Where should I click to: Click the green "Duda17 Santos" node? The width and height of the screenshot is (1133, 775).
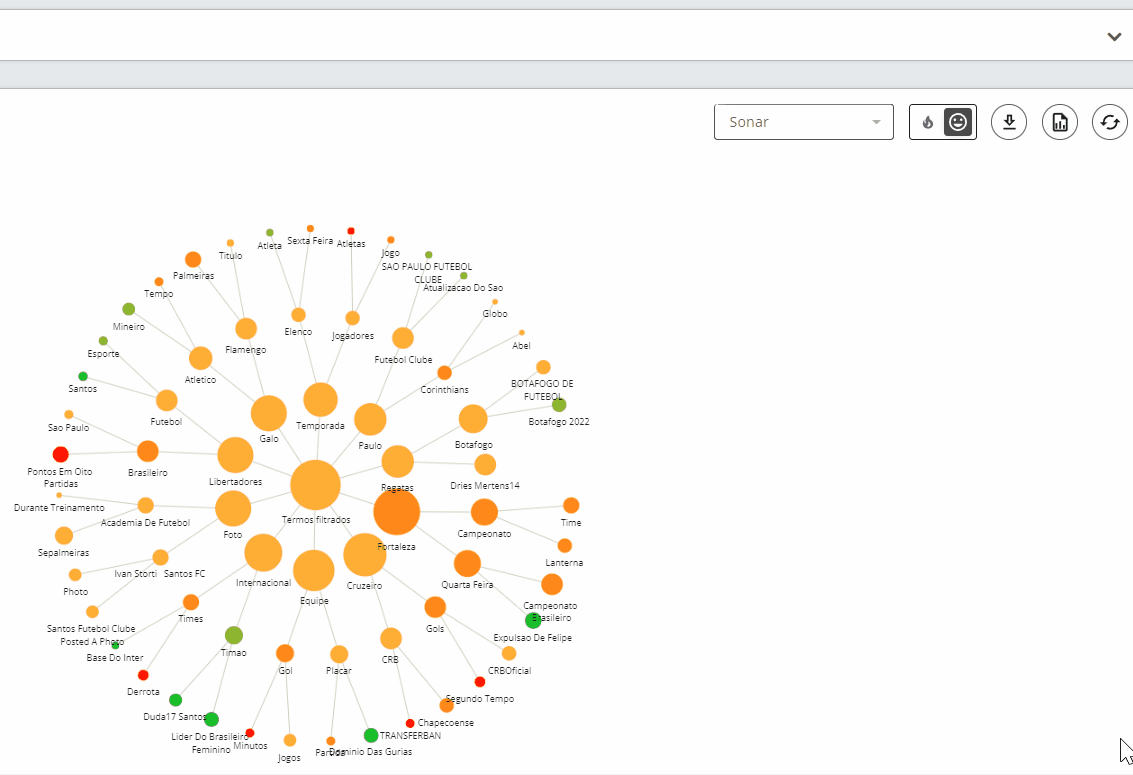coord(176,700)
